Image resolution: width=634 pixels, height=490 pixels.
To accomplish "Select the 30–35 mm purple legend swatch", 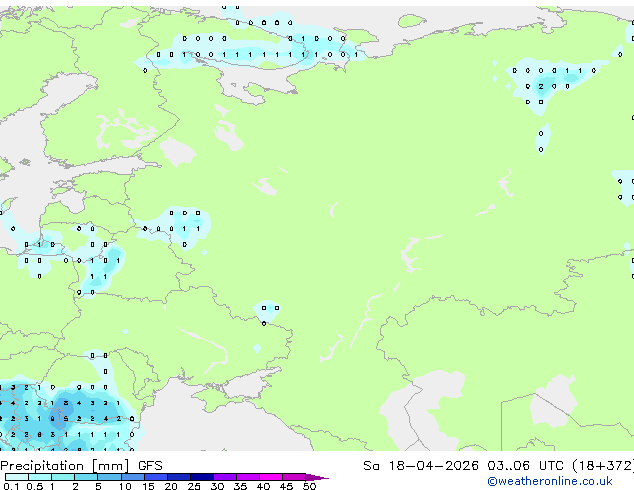I will point(225,477).
